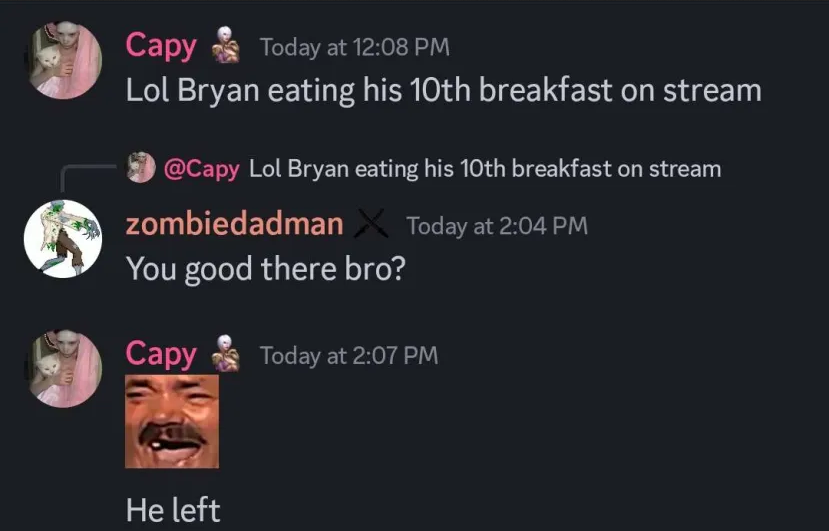Image resolution: width=829 pixels, height=531 pixels.
Task: Click the "Today at 2:04 PM" timestamp
Action: pyautogui.click(x=496, y=226)
